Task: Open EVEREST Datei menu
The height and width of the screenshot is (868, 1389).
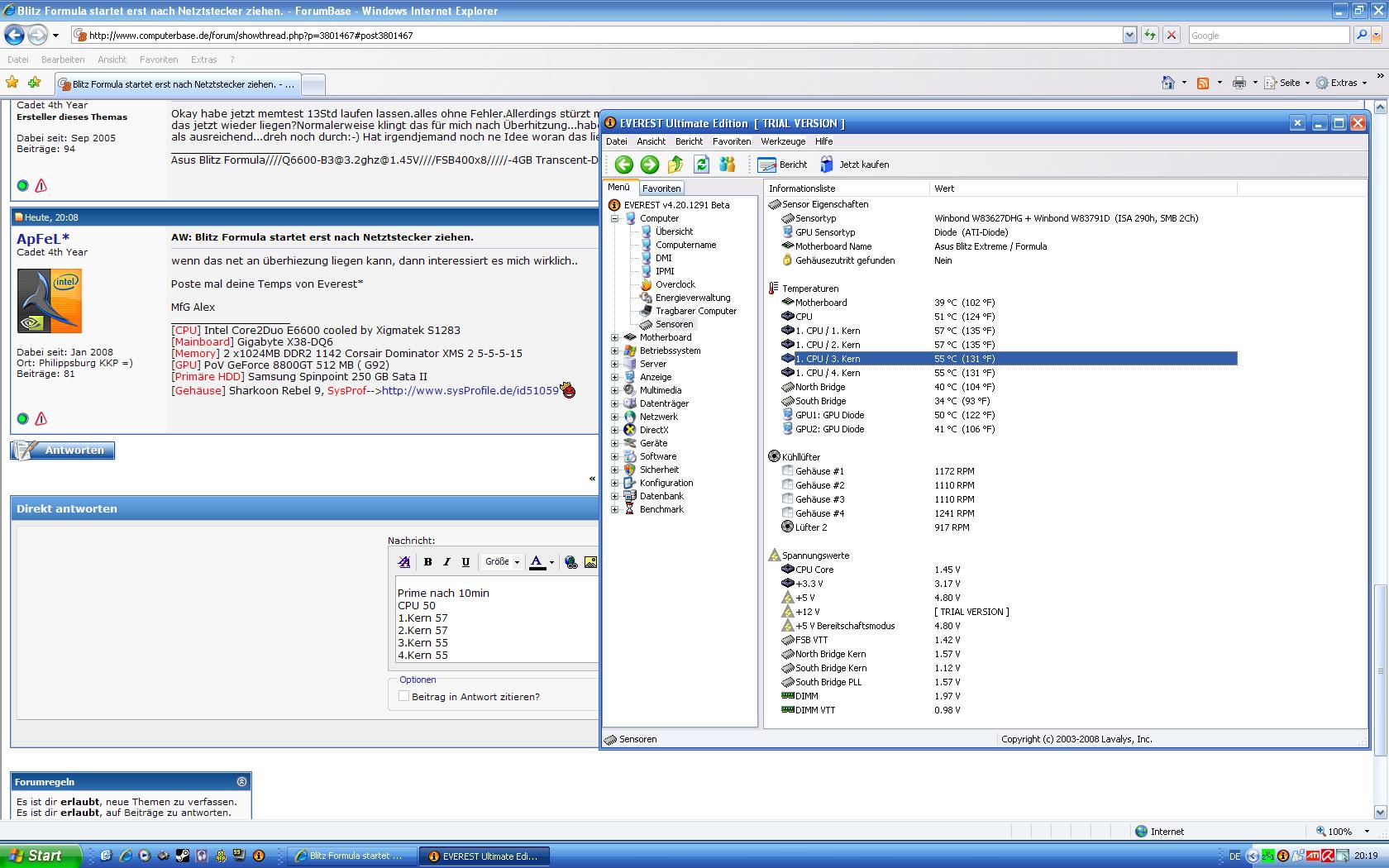Action: (617, 141)
